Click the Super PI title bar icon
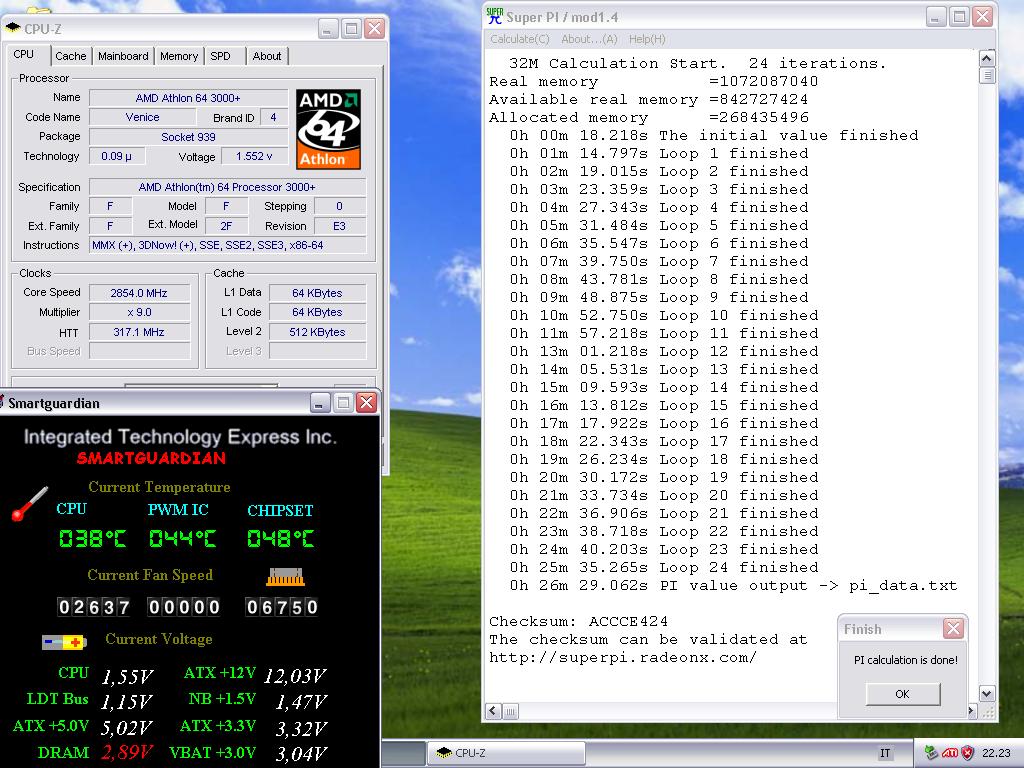The image size is (1024, 768). click(494, 16)
